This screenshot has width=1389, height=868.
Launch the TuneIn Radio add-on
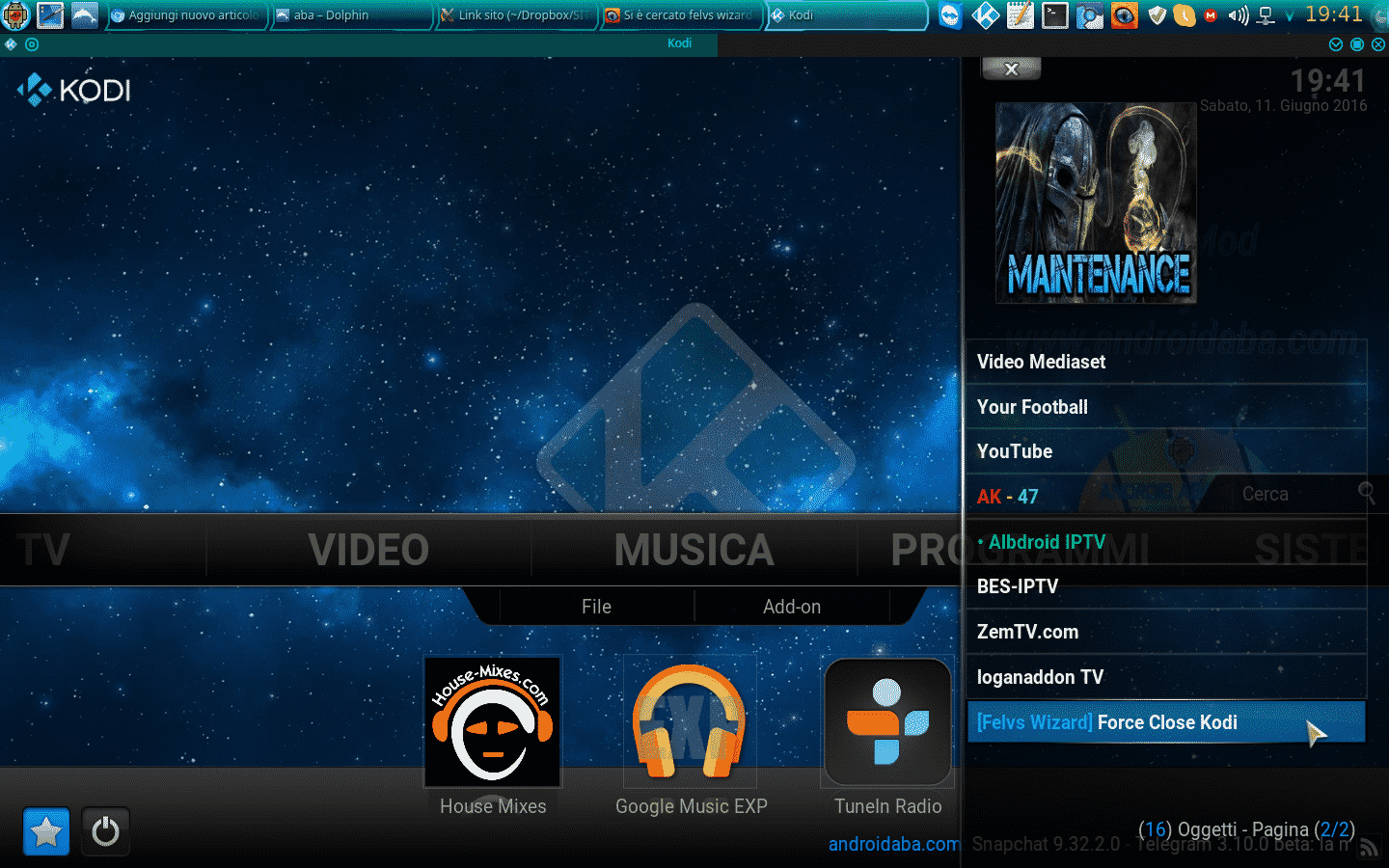(887, 722)
